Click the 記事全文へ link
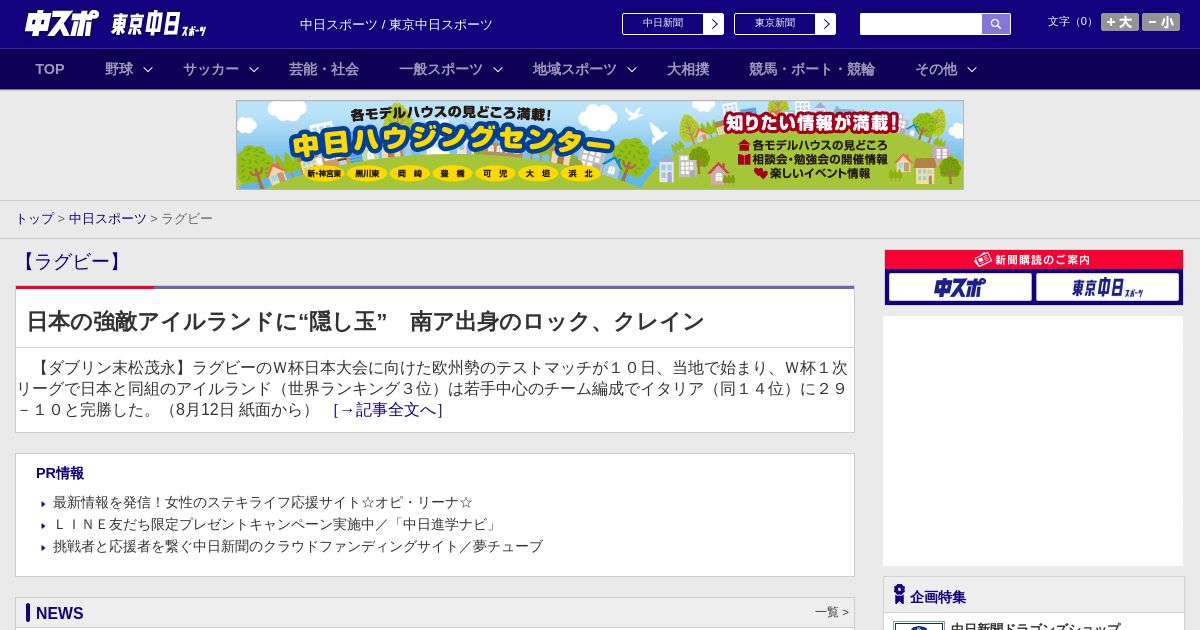 [388, 410]
